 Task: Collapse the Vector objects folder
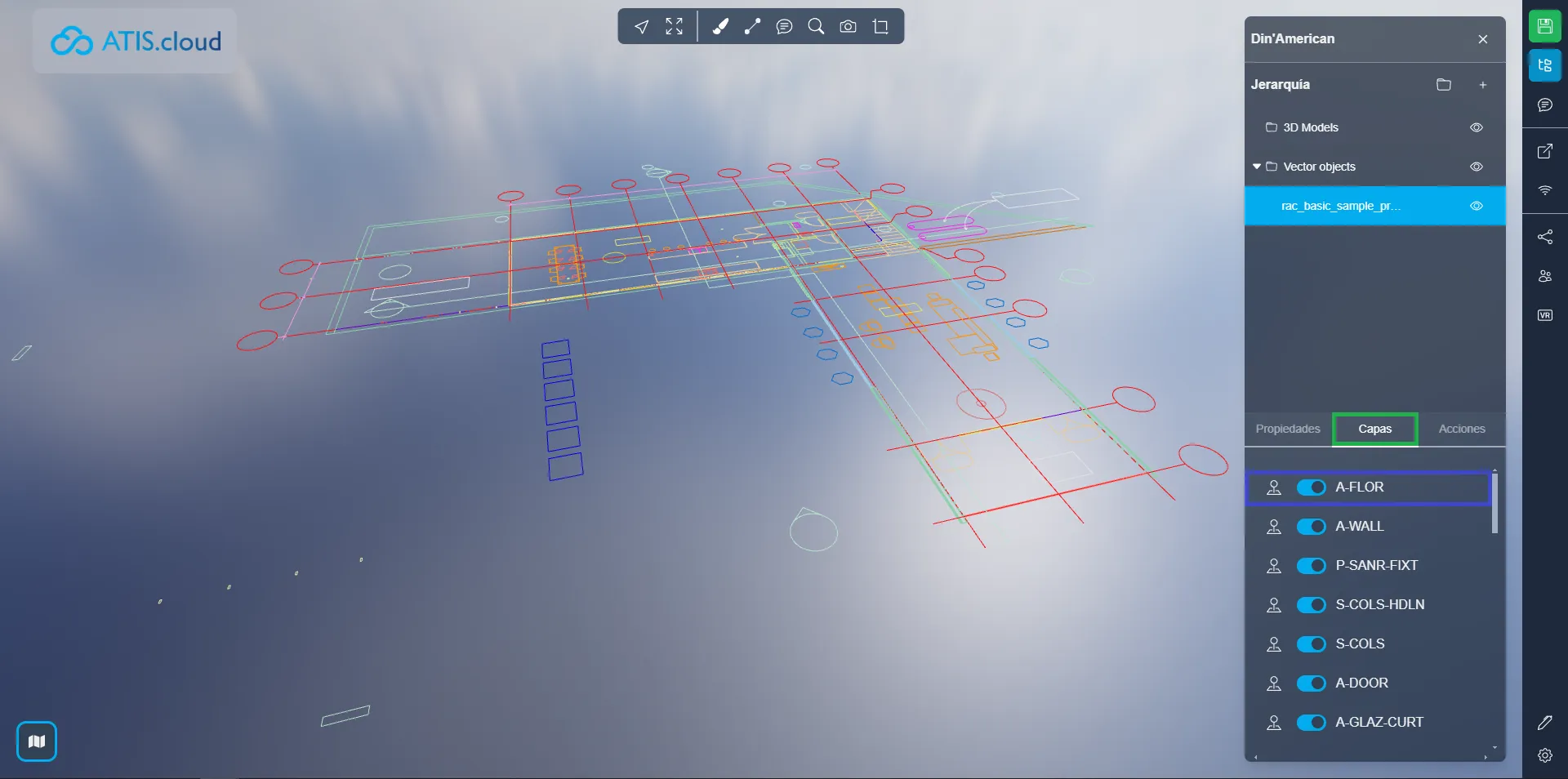point(1256,167)
